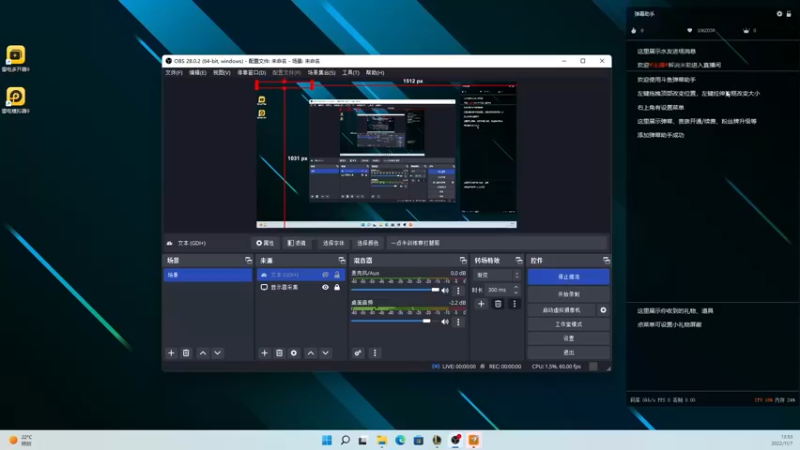
Task: Open the Docks(D) menu in OBS
Action: point(252,73)
